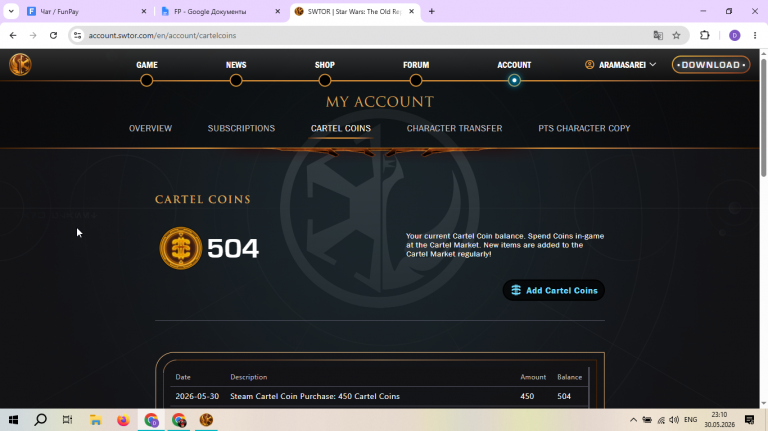The width and height of the screenshot is (768, 431).
Task: Go back using browser back arrow
Action: [13, 35]
